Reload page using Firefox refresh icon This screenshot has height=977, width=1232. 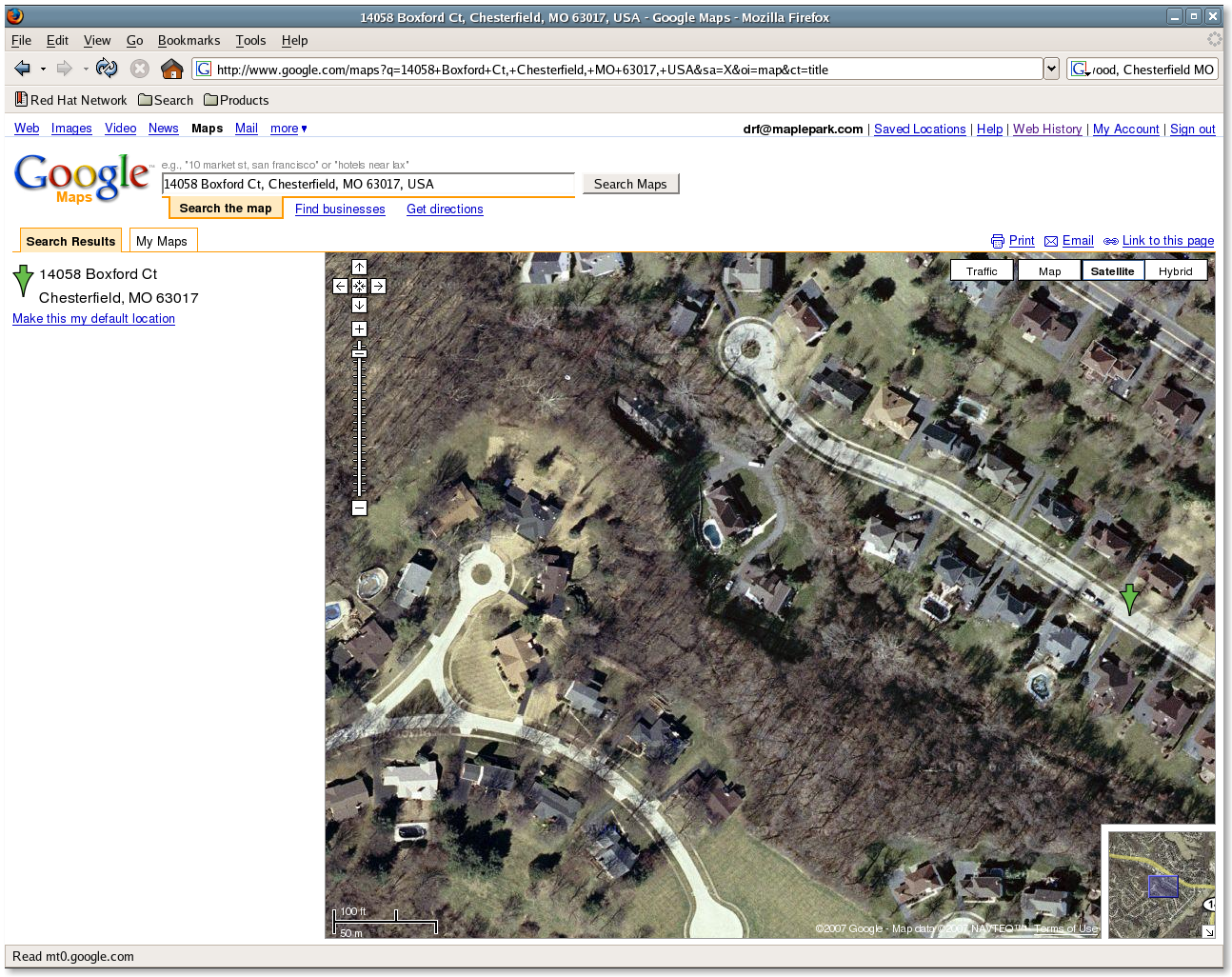pyautogui.click(x=107, y=69)
